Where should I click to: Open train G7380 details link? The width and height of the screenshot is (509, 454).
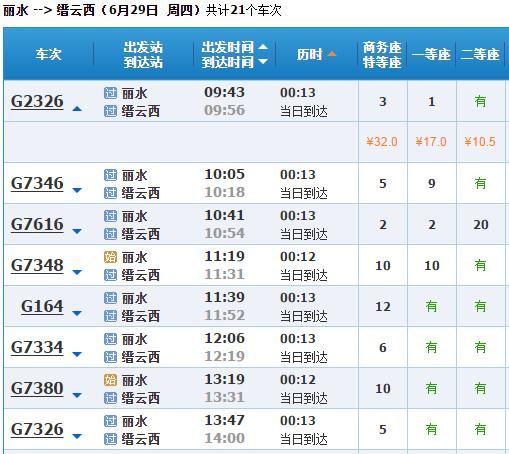click(37, 388)
